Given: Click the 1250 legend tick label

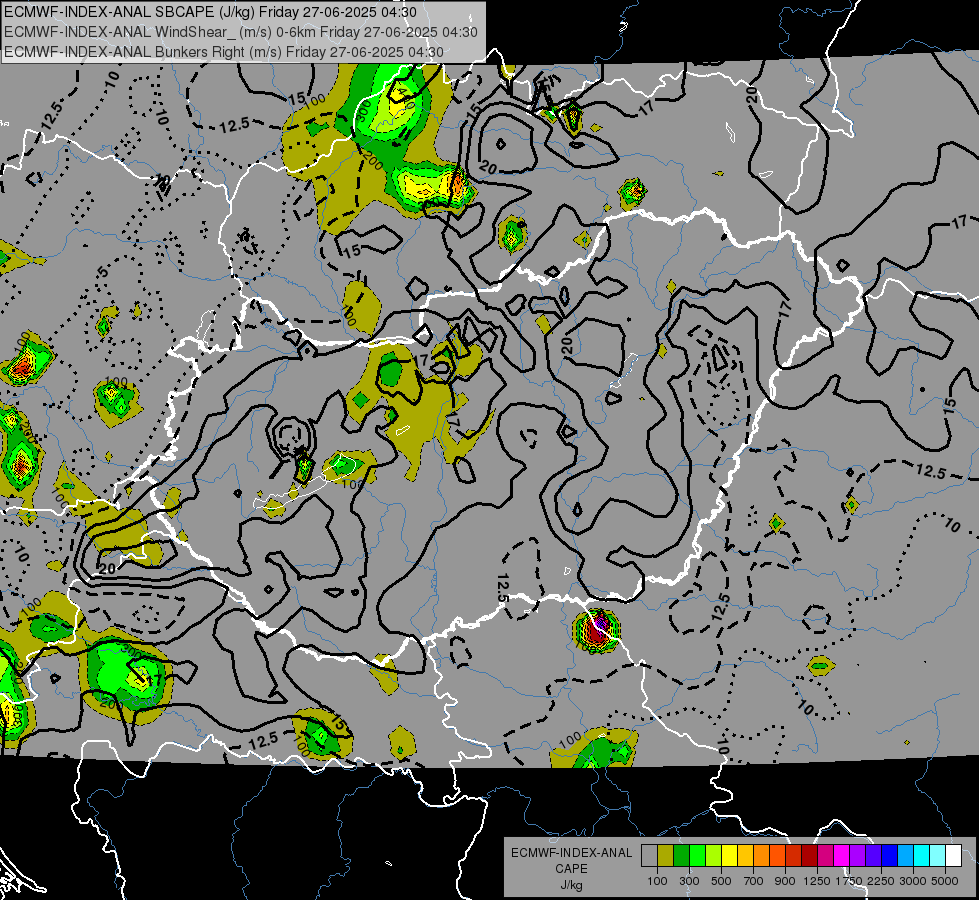Looking at the screenshot, I should pos(817,881).
